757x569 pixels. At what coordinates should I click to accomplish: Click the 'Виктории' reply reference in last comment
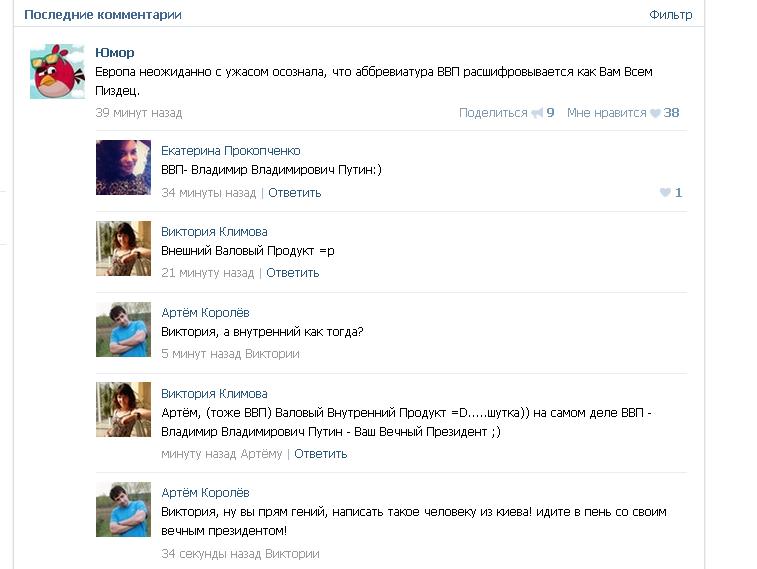point(292,554)
